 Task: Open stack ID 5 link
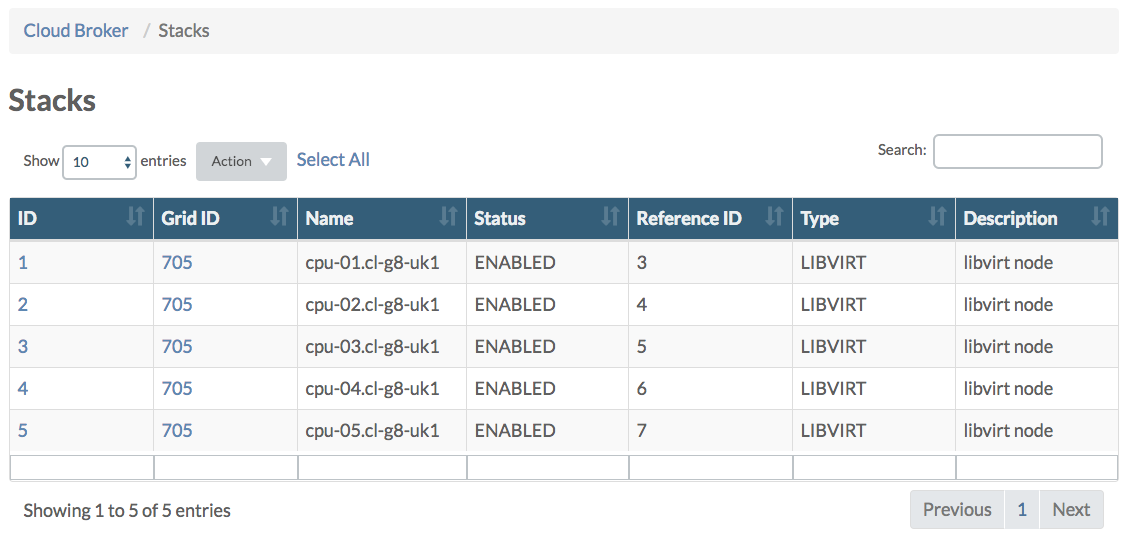[23, 431]
